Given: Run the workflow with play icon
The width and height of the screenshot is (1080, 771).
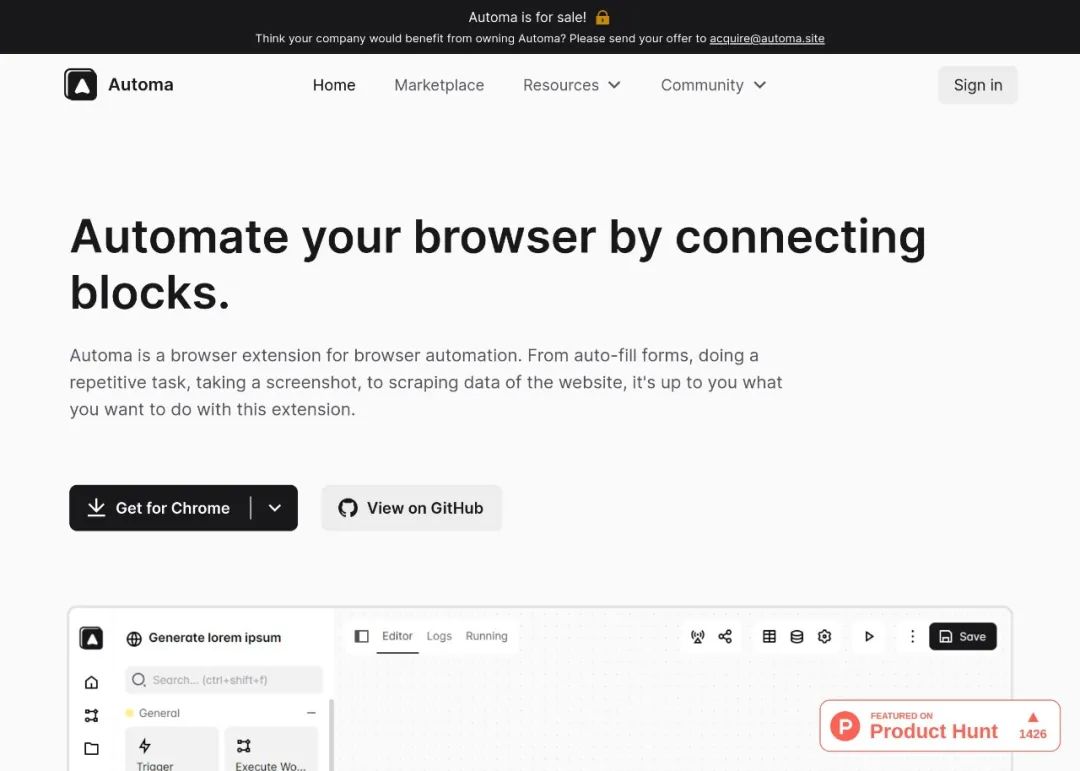Looking at the screenshot, I should click(869, 636).
